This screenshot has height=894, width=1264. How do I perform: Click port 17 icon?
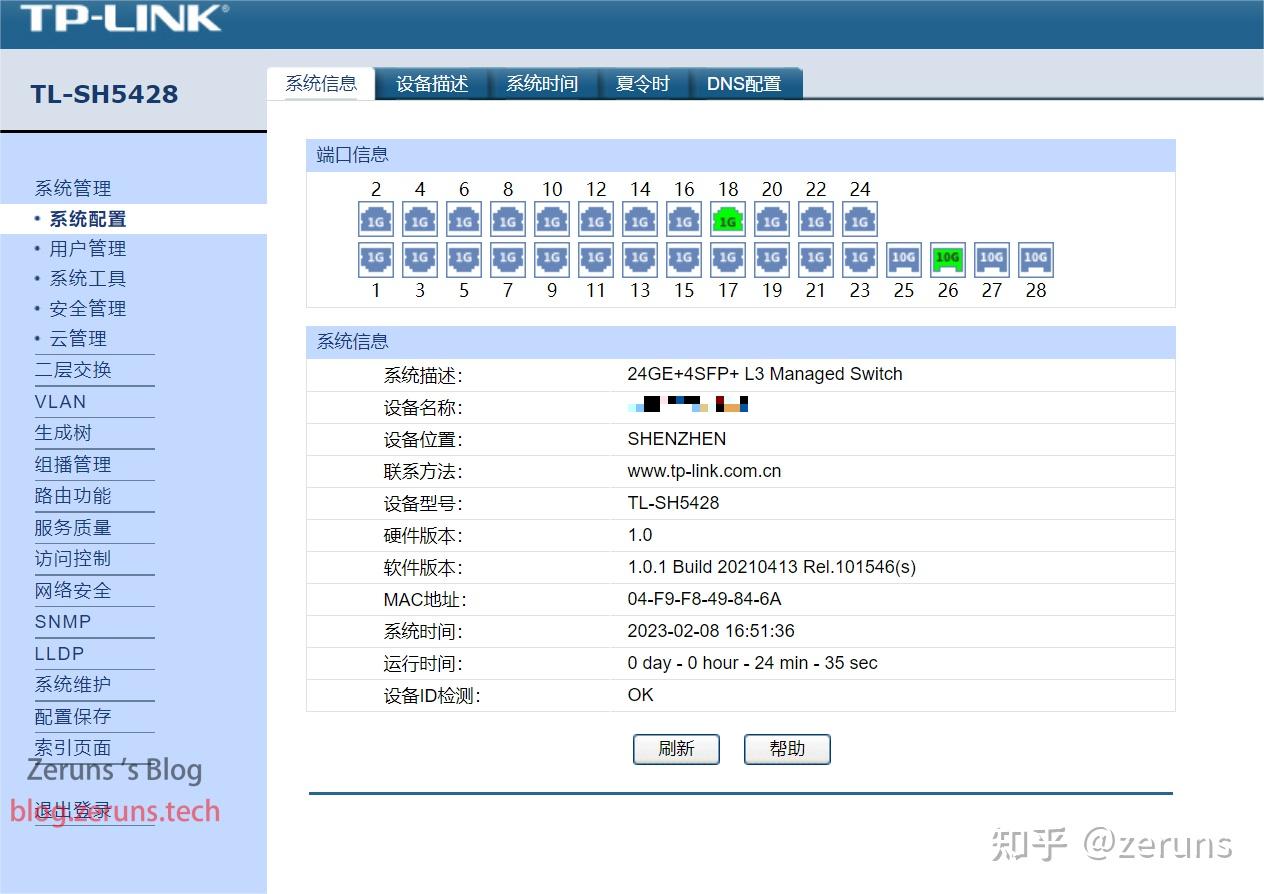(728, 260)
